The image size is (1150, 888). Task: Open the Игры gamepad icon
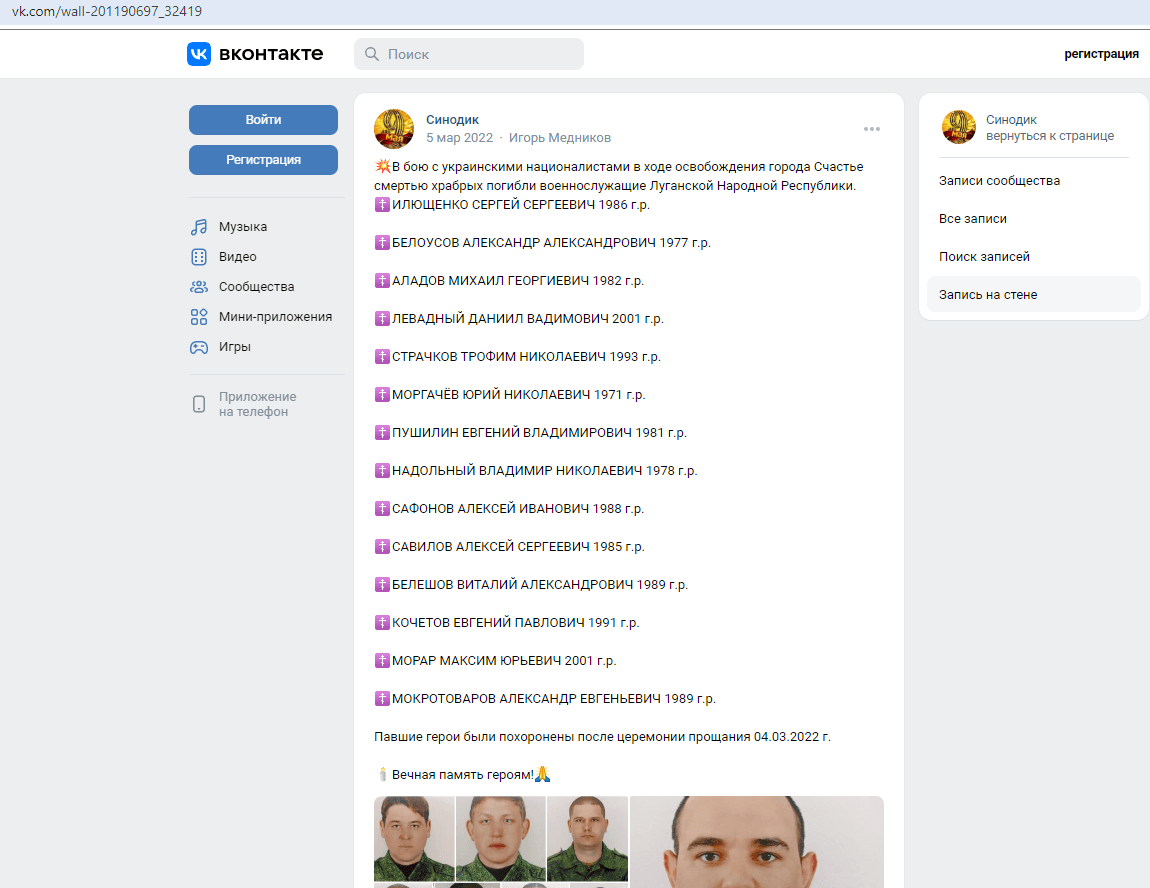199,347
